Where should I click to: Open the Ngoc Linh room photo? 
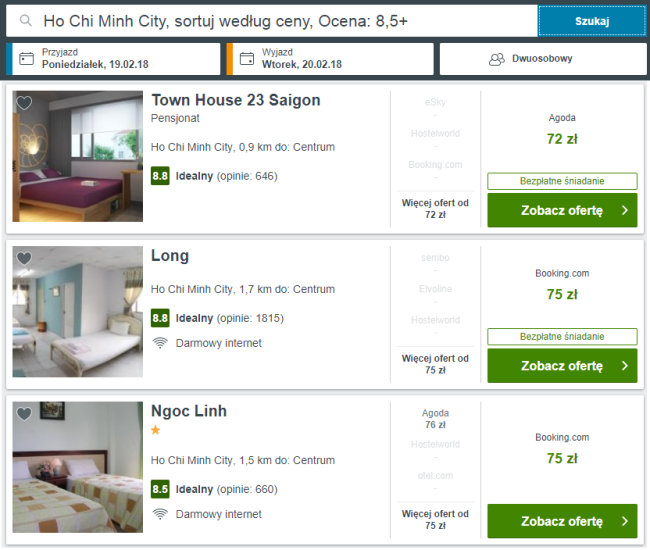click(x=78, y=466)
